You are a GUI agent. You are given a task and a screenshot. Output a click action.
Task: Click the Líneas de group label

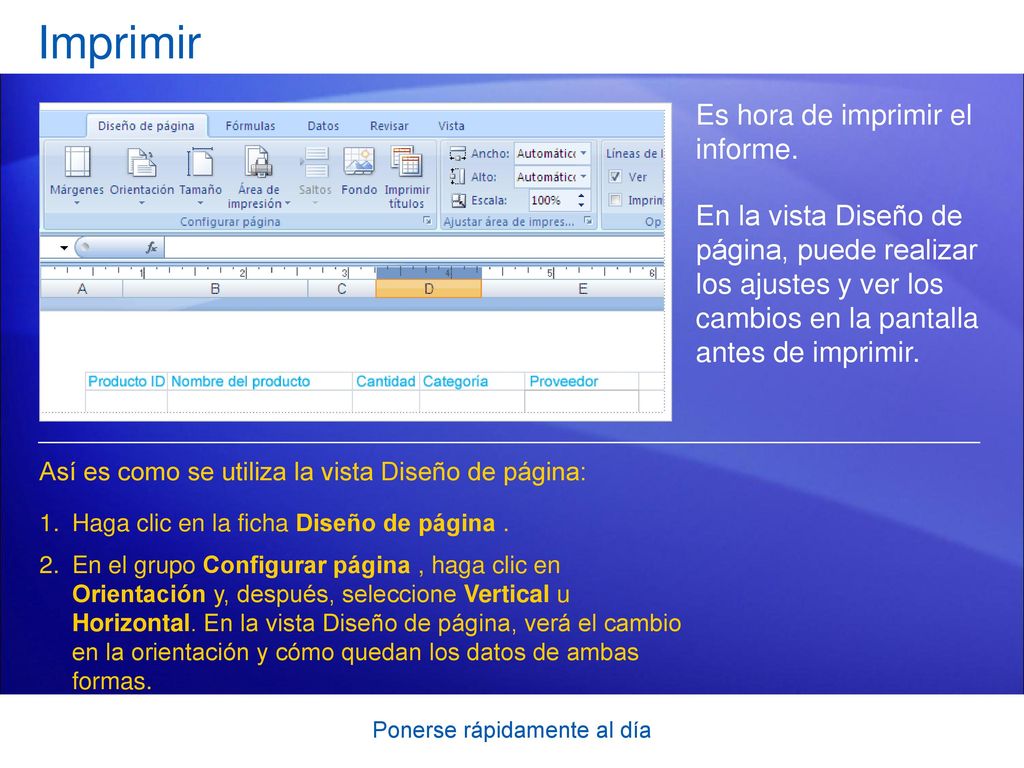click(x=633, y=153)
